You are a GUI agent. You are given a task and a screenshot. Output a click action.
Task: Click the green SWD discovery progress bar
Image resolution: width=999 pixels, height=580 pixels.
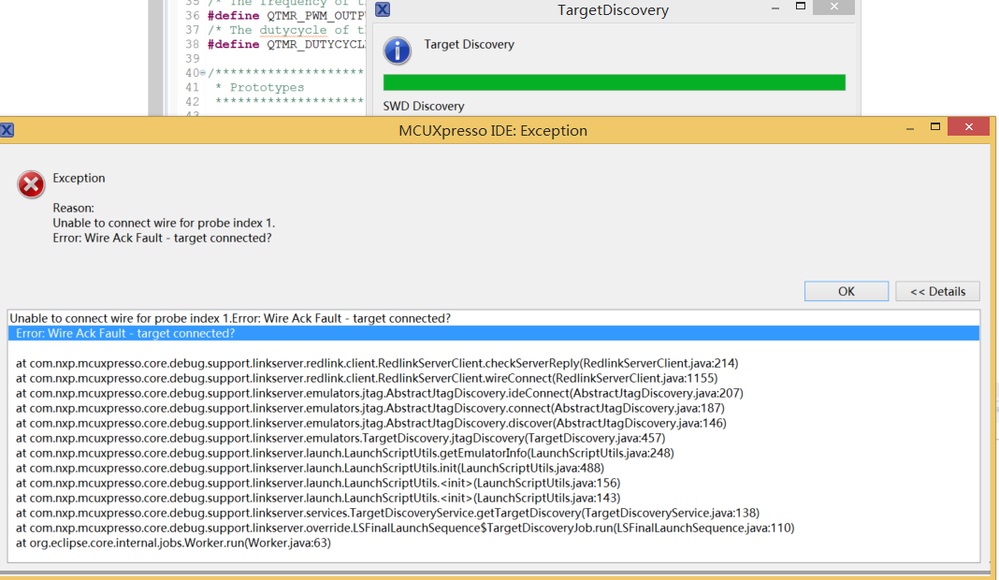click(614, 83)
